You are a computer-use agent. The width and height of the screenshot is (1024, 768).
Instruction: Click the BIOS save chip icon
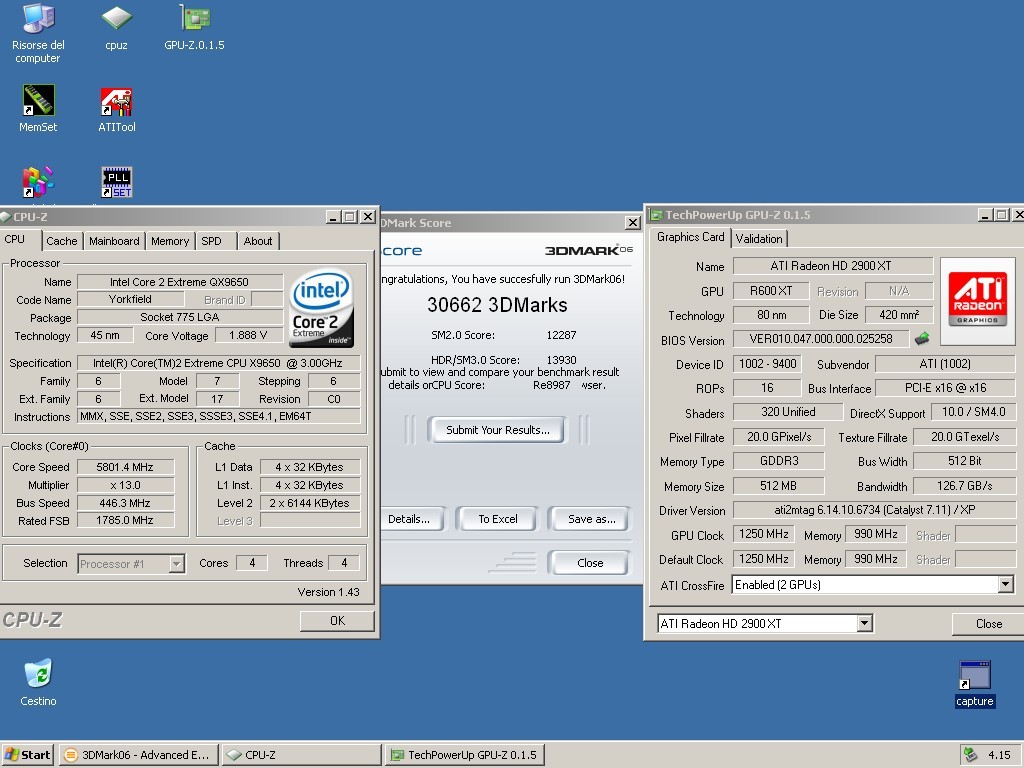(x=921, y=340)
